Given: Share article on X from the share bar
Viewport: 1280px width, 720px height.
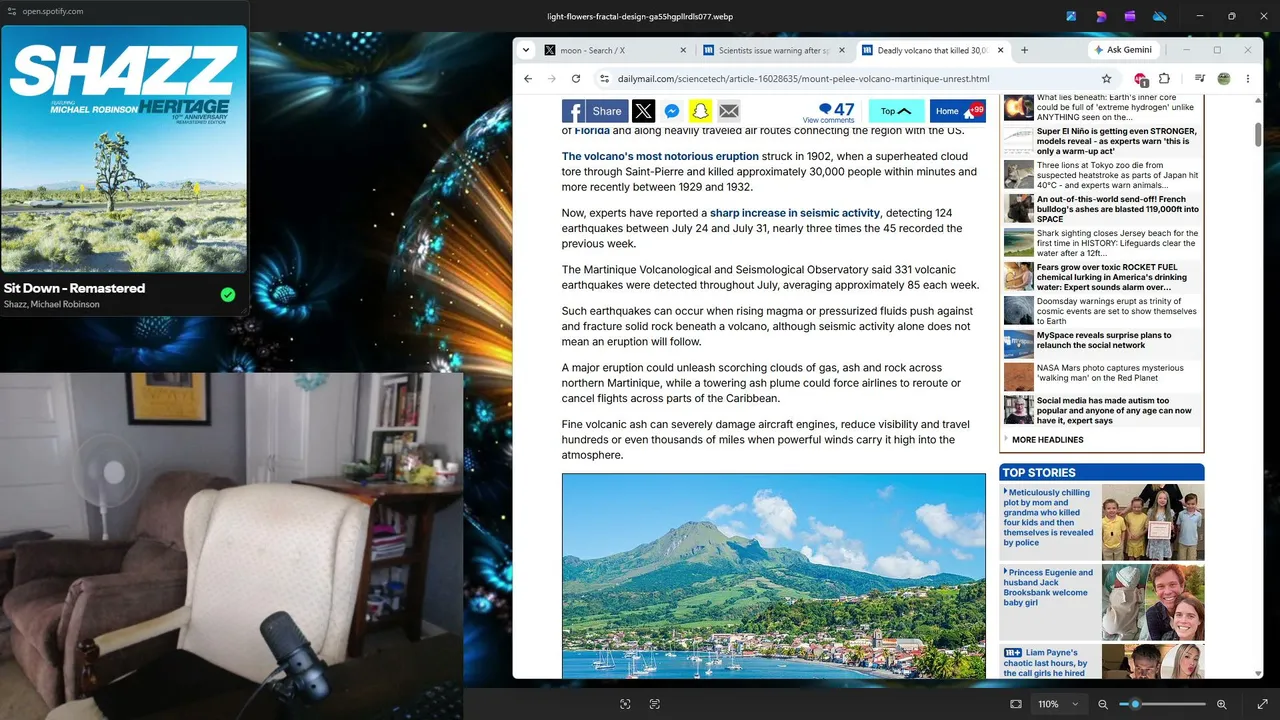Looking at the screenshot, I should pyautogui.click(x=644, y=111).
